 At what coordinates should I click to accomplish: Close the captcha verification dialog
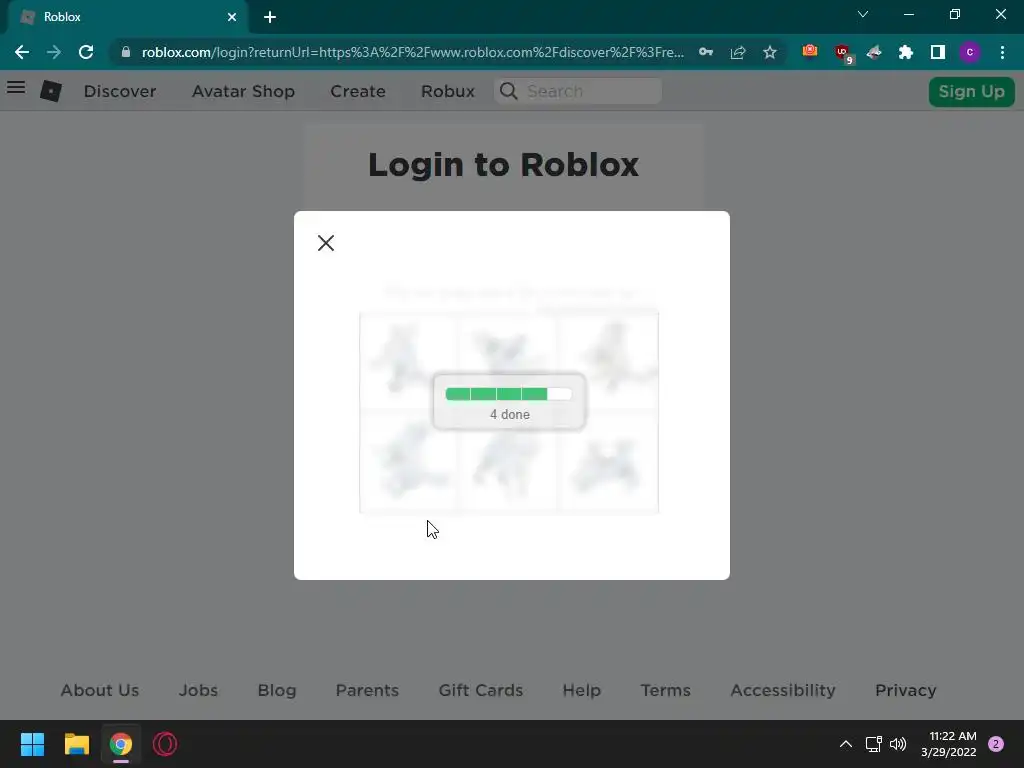point(325,243)
